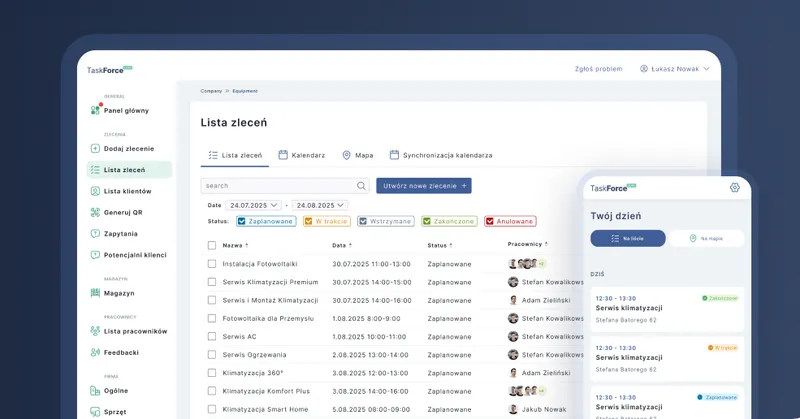Switch to the Mapa tab
The height and width of the screenshot is (419, 800).
[358, 155]
